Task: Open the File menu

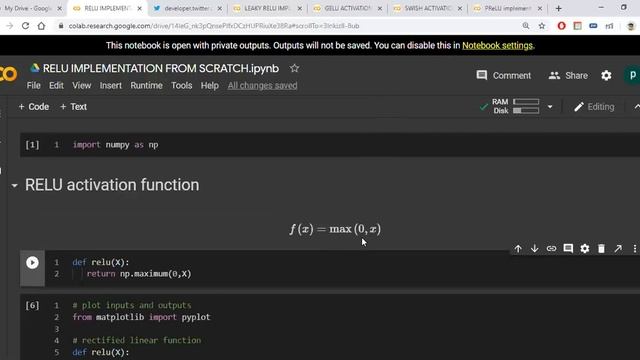Action: tap(33, 85)
